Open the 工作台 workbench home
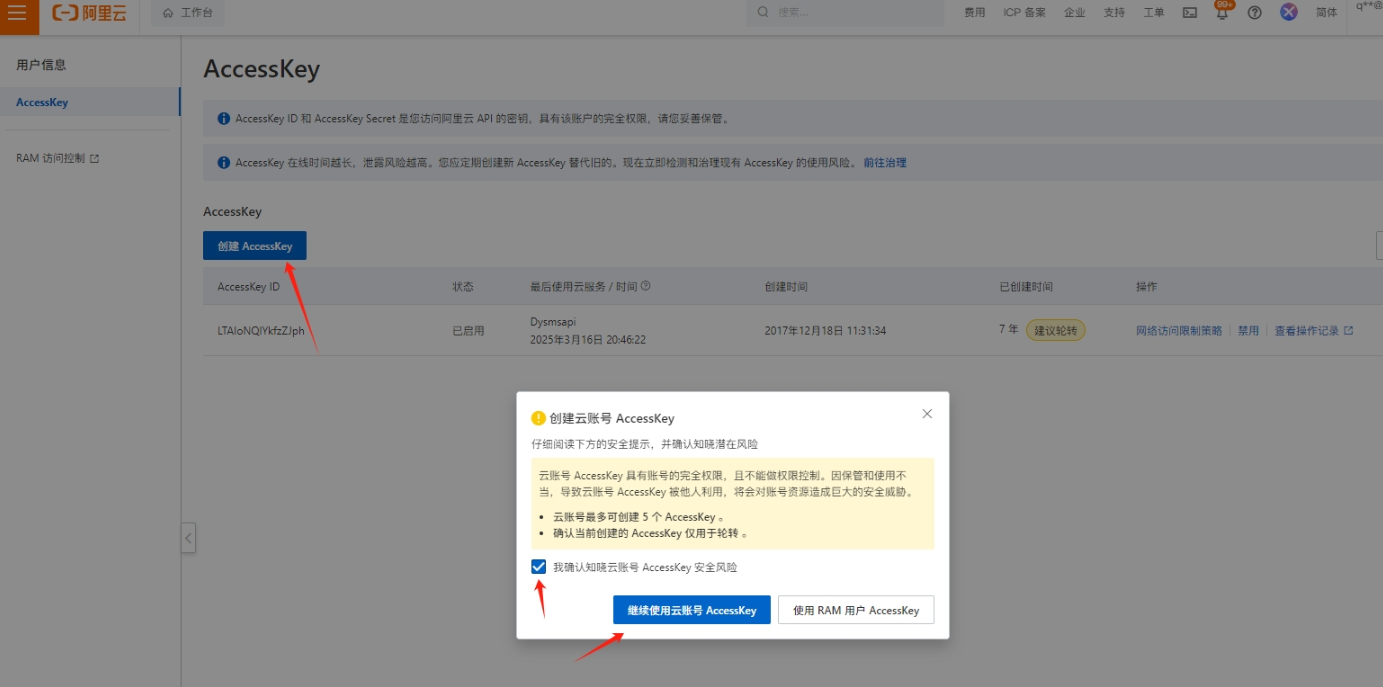This screenshot has width=1383, height=687. pos(188,13)
